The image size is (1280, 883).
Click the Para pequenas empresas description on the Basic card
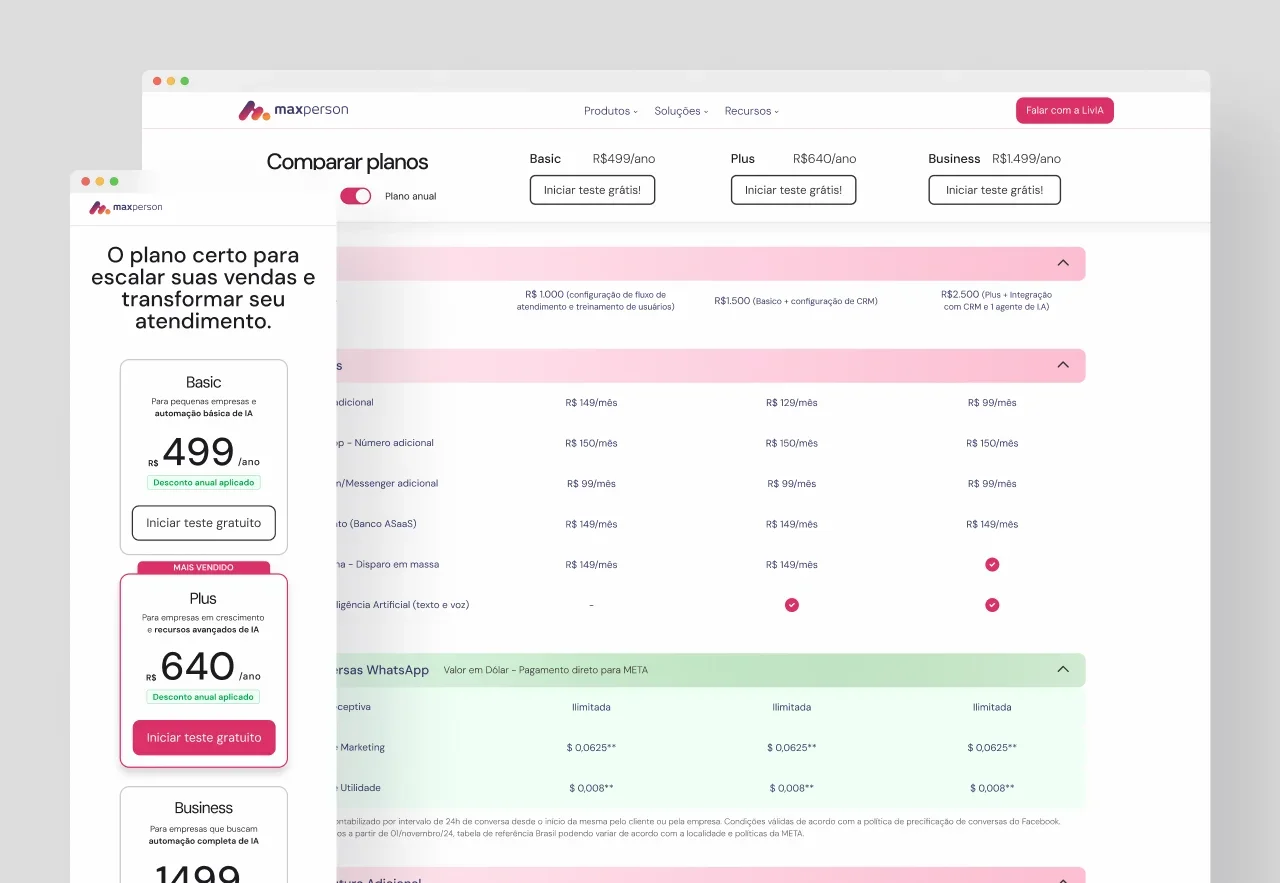(x=204, y=407)
